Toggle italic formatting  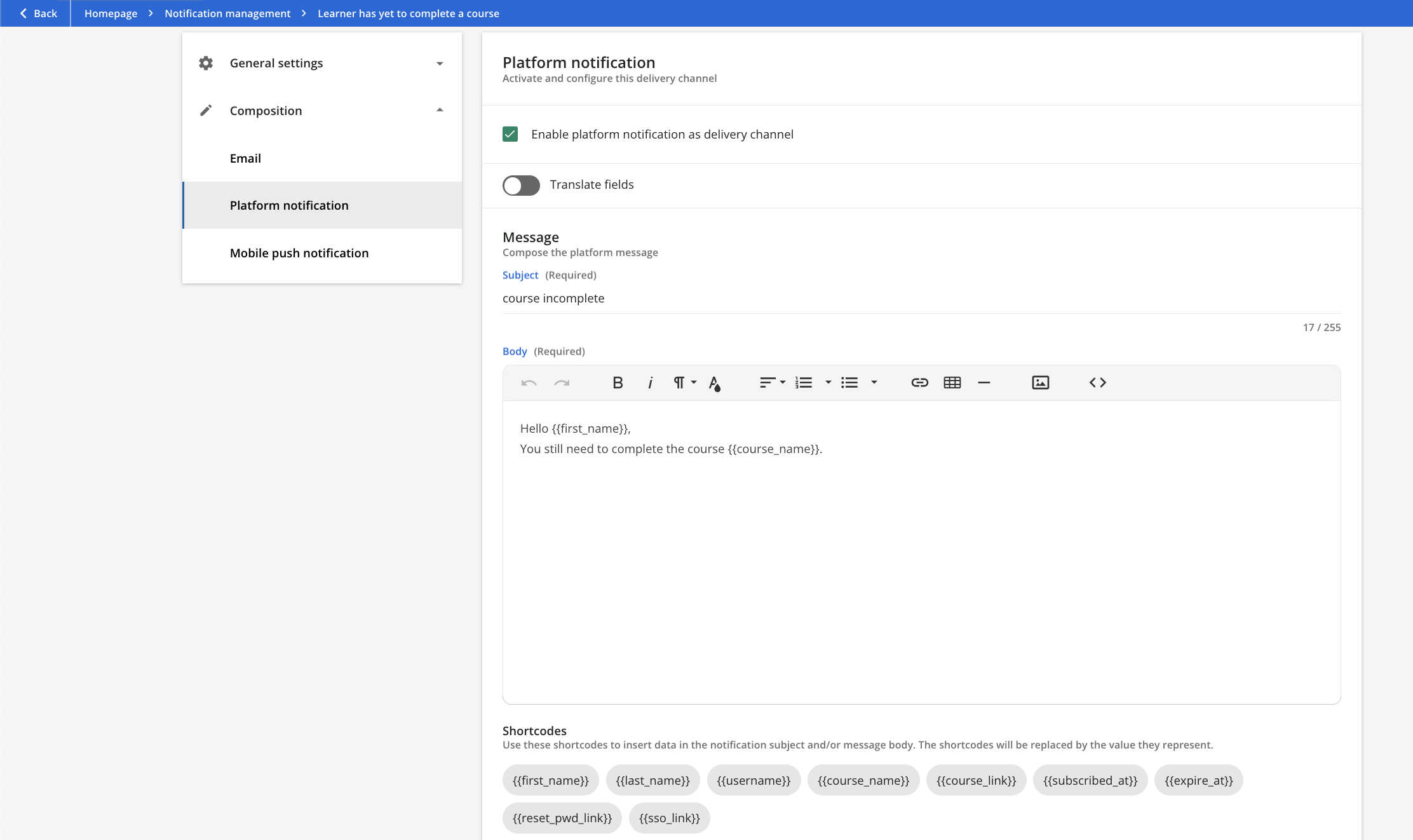pyautogui.click(x=650, y=383)
